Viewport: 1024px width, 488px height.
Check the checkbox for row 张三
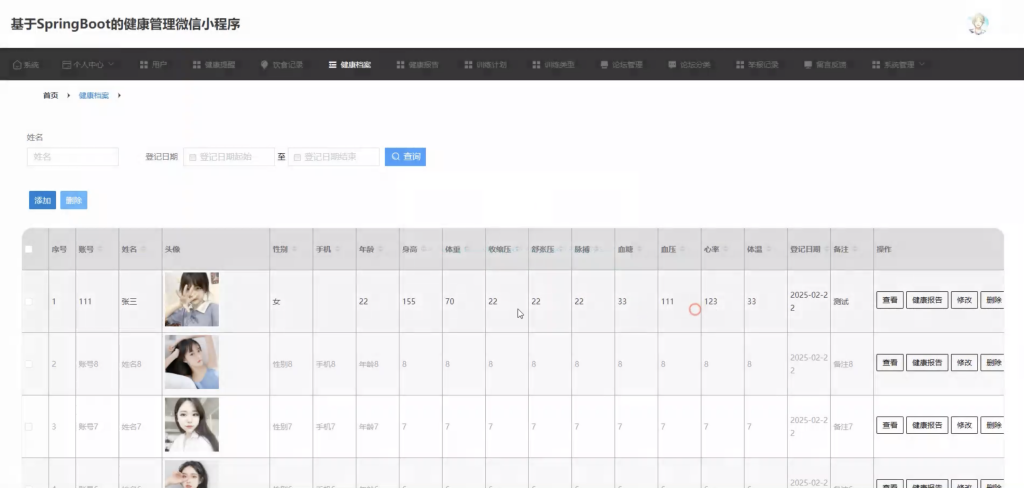click(x=28, y=301)
